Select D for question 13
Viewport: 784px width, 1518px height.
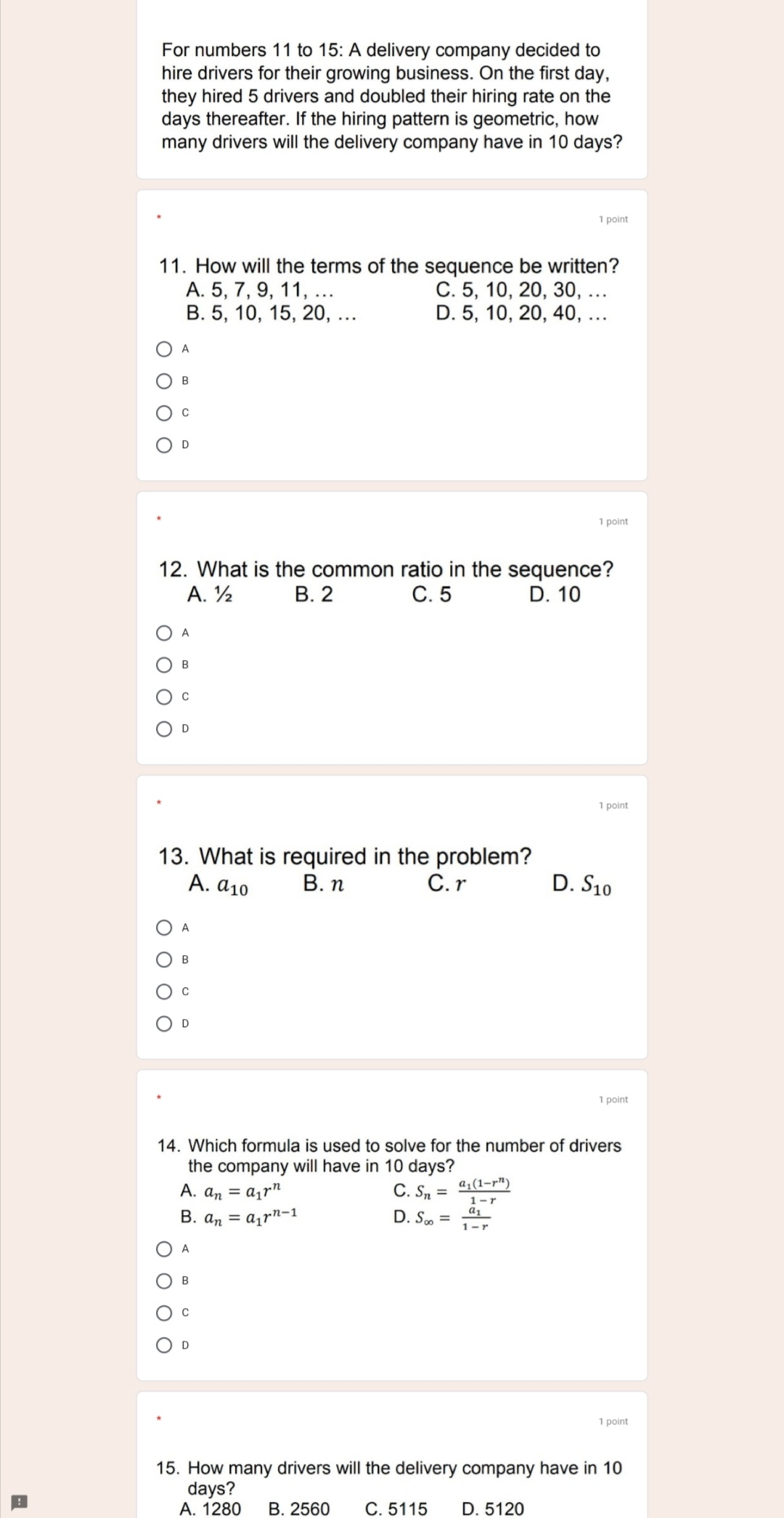click(163, 1022)
